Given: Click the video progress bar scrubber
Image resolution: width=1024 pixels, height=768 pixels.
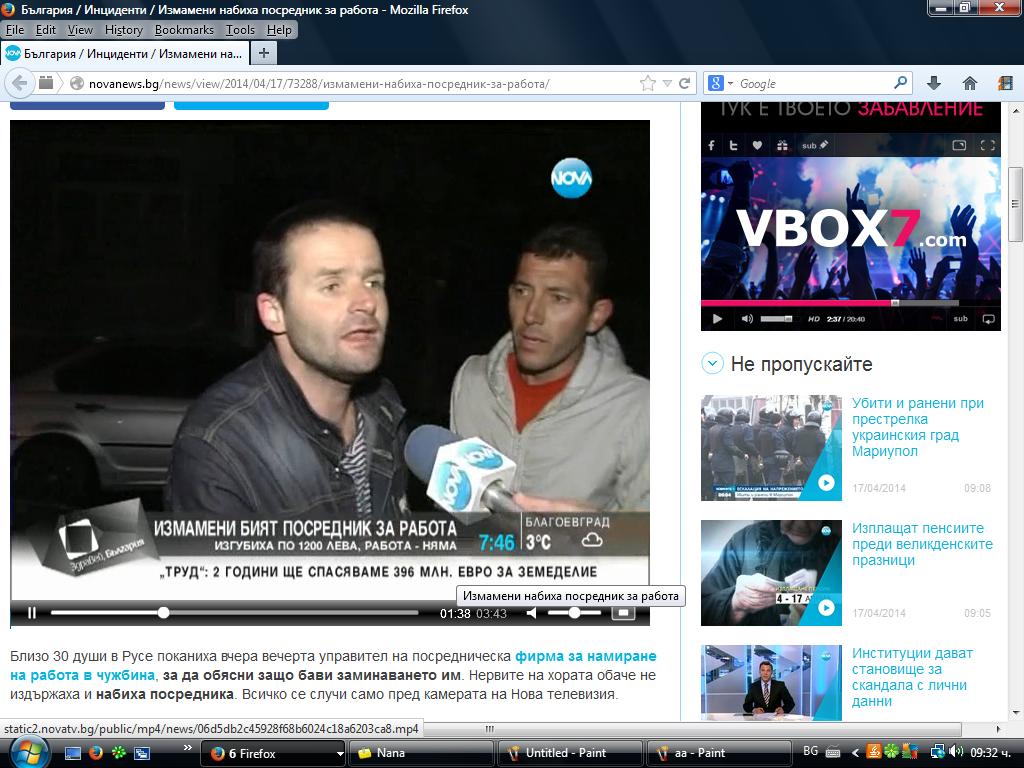Looking at the screenshot, I should pyautogui.click(x=163, y=613).
